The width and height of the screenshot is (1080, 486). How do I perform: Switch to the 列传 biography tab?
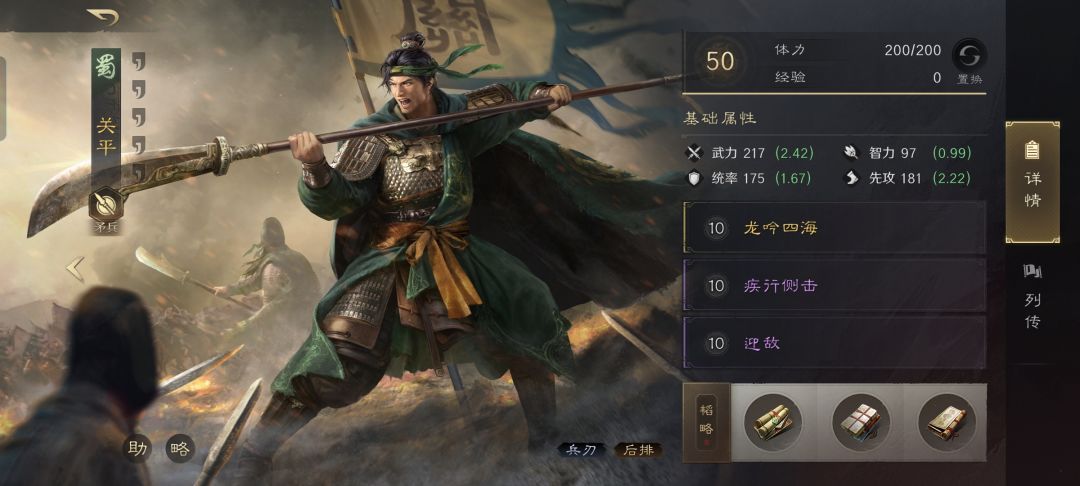1032,296
